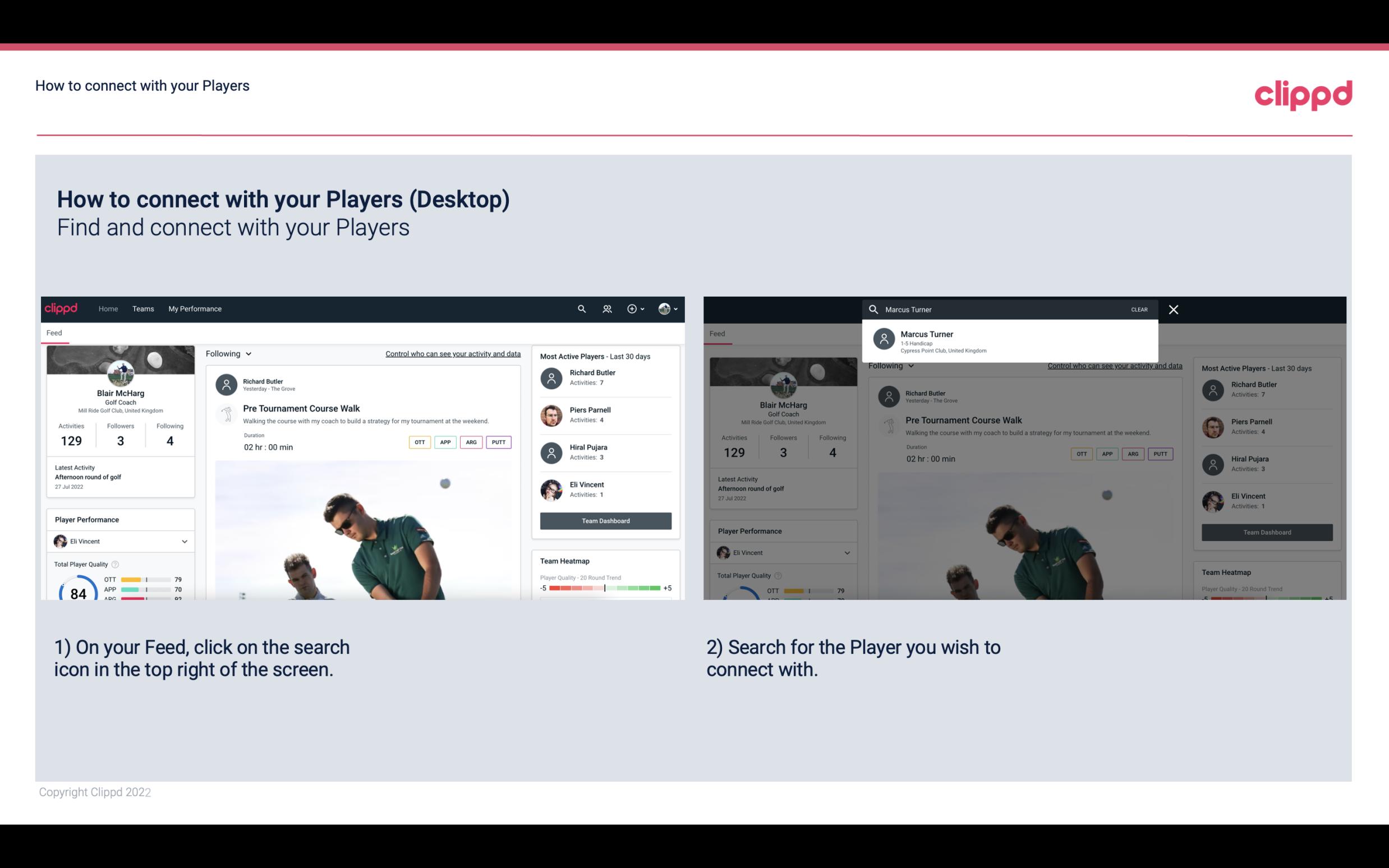Click the OTT performance category icon

[x=420, y=442]
